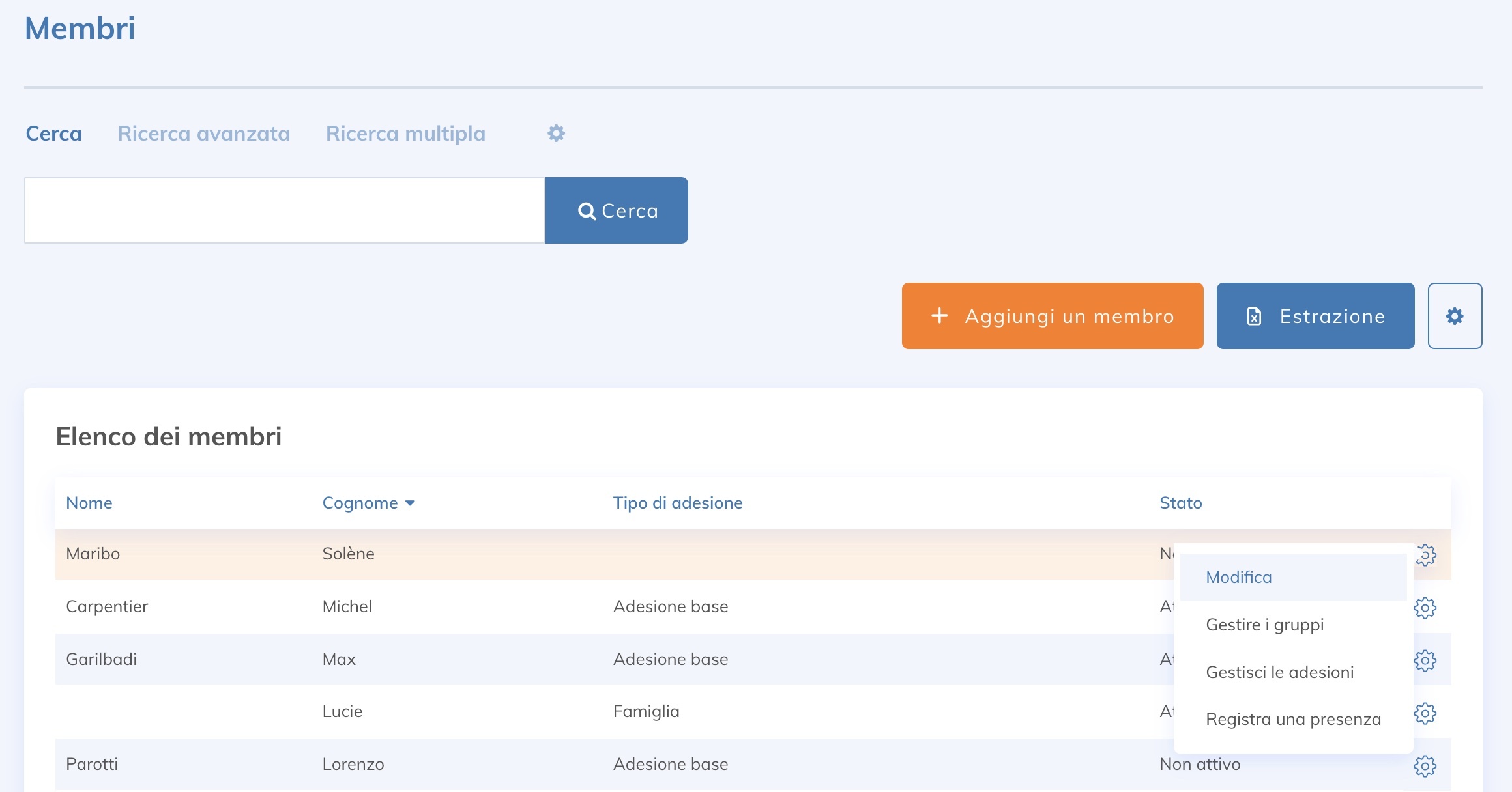Screen dimensions: 1512x792
Task: Click the Estrazione export button
Action: click(x=1315, y=316)
